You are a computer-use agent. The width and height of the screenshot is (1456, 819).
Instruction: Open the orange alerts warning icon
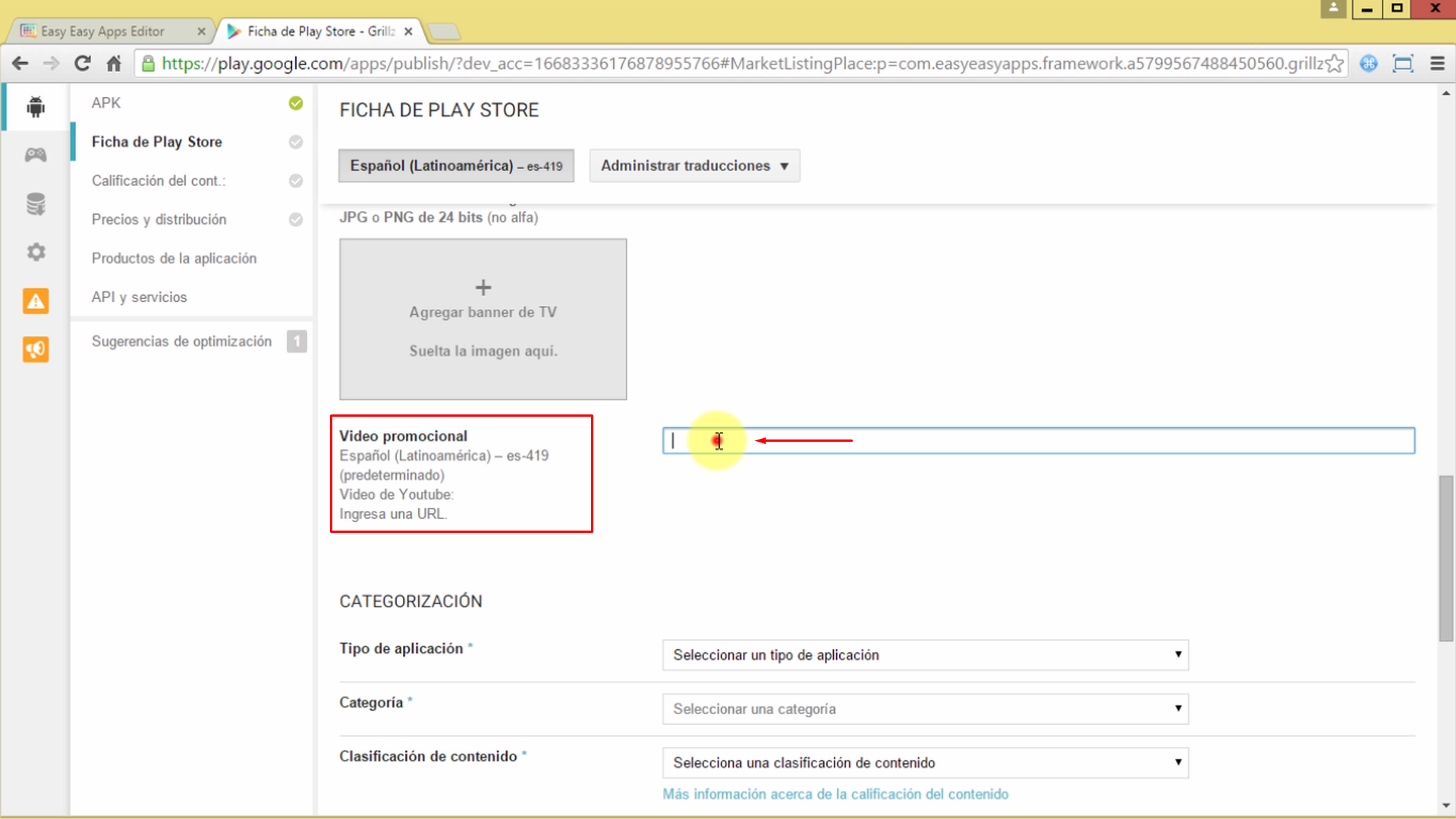pos(36,301)
